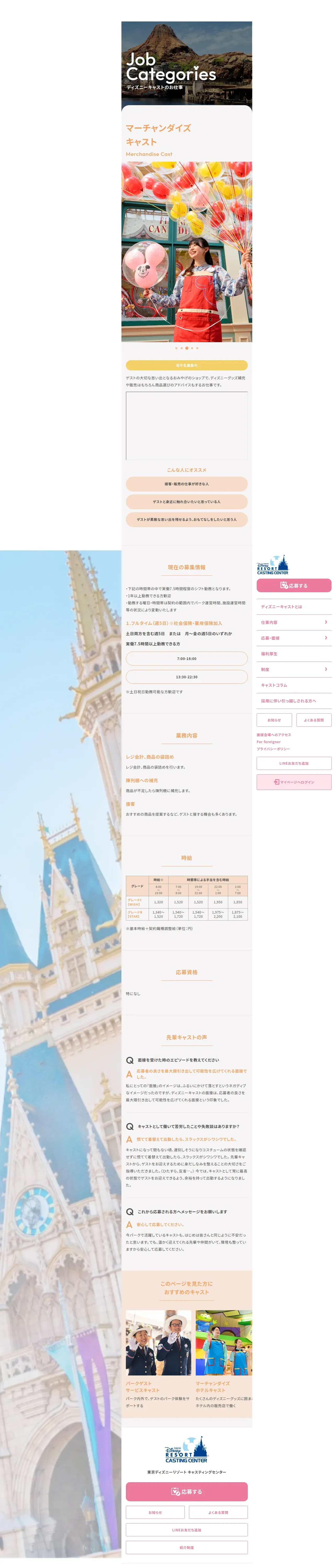Click the footer pink 応募する button
Image resolution: width=336 pixels, height=1568 pixels.
tap(186, 1491)
